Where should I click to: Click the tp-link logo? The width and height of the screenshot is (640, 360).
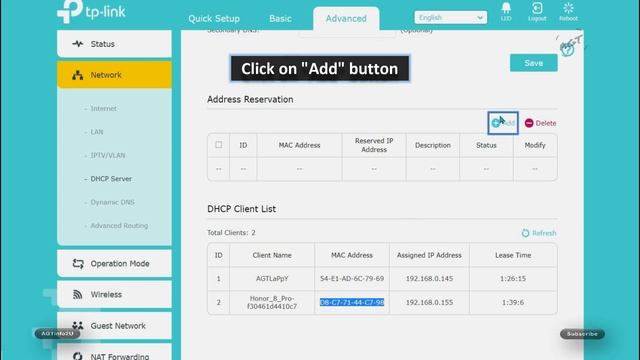point(91,11)
